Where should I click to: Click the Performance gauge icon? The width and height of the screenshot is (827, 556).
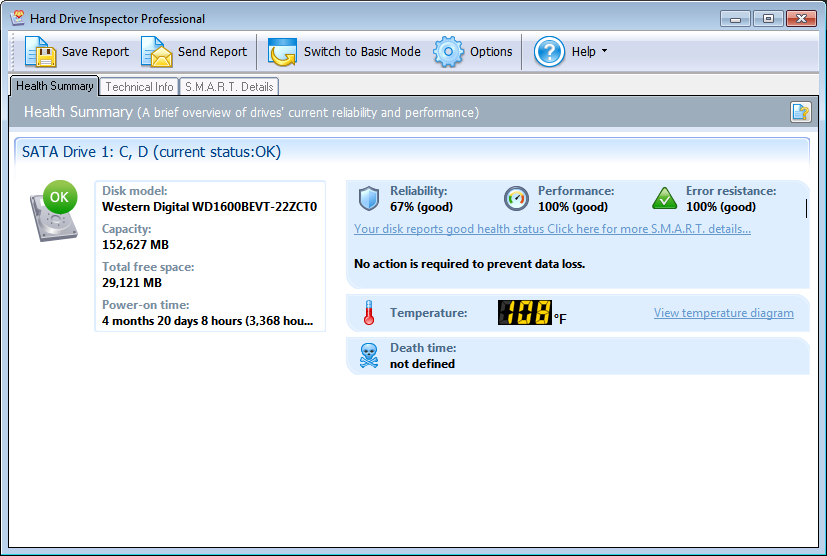click(516, 199)
